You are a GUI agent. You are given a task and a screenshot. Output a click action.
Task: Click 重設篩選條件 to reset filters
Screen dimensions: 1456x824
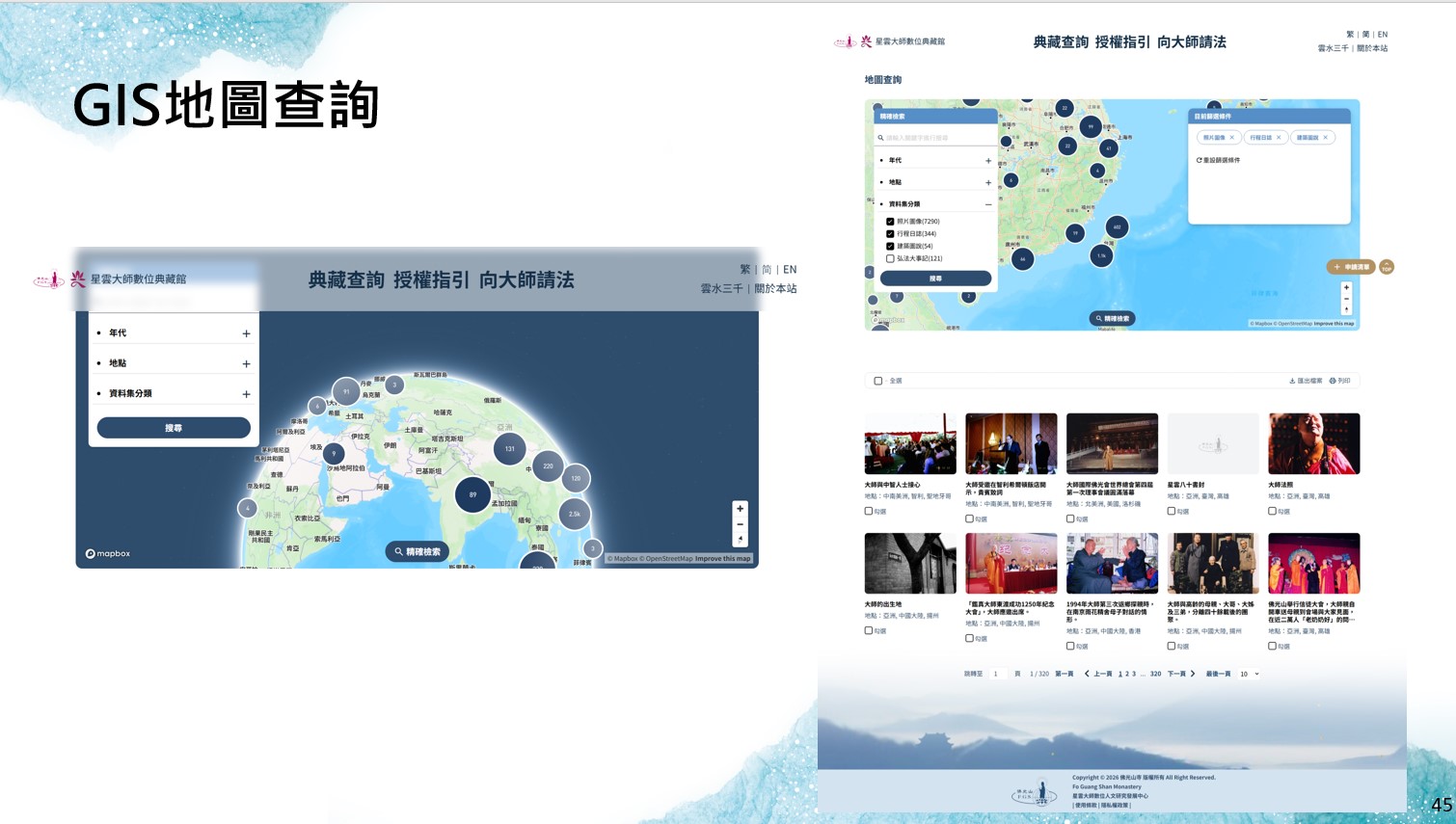[1219, 160]
